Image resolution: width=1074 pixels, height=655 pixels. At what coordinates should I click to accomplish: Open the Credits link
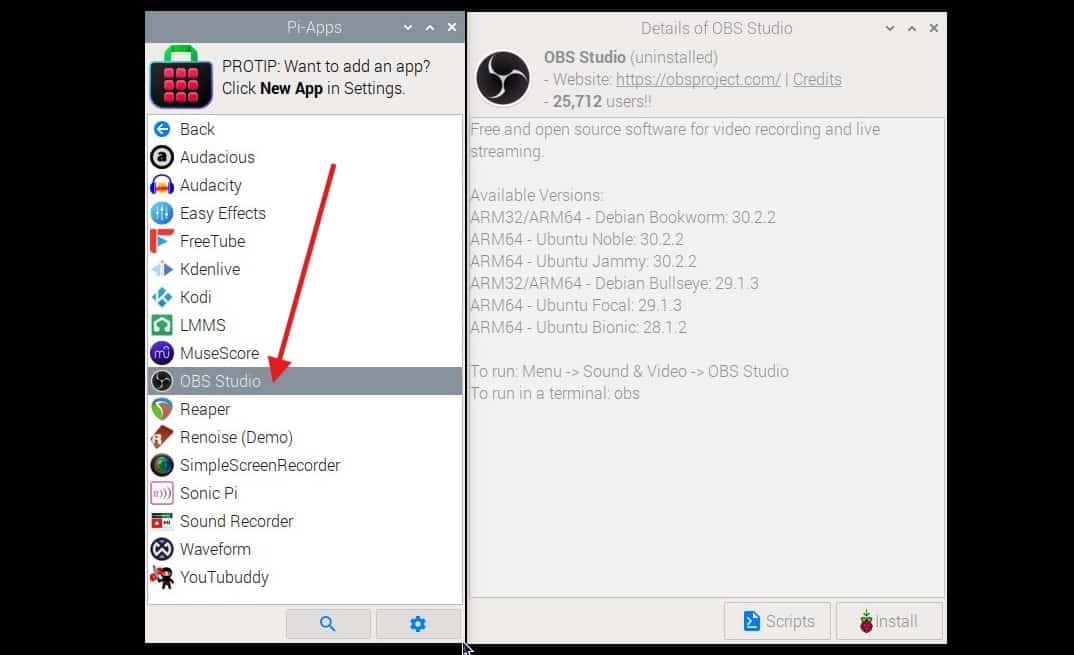pyautogui.click(x=817, y=79)
